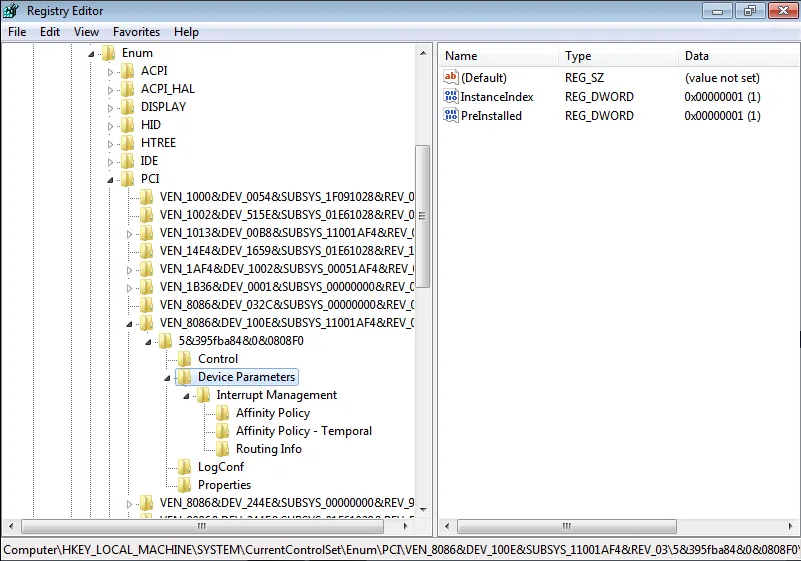Click the LogConf folder icon
The width and height of the screenshot is (801, 561).
(x=185, y=467)
